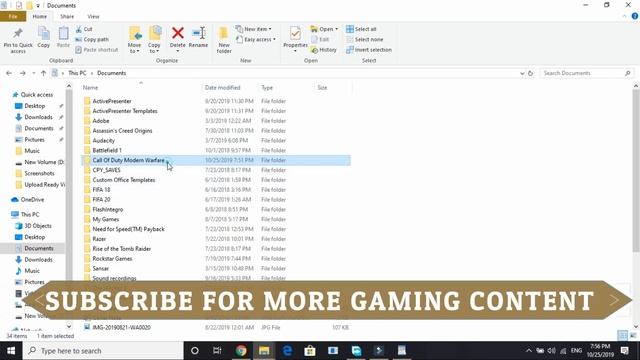Expand address bar history dropdown
Viewport: 640px width, 360px height.
[522, 73]
